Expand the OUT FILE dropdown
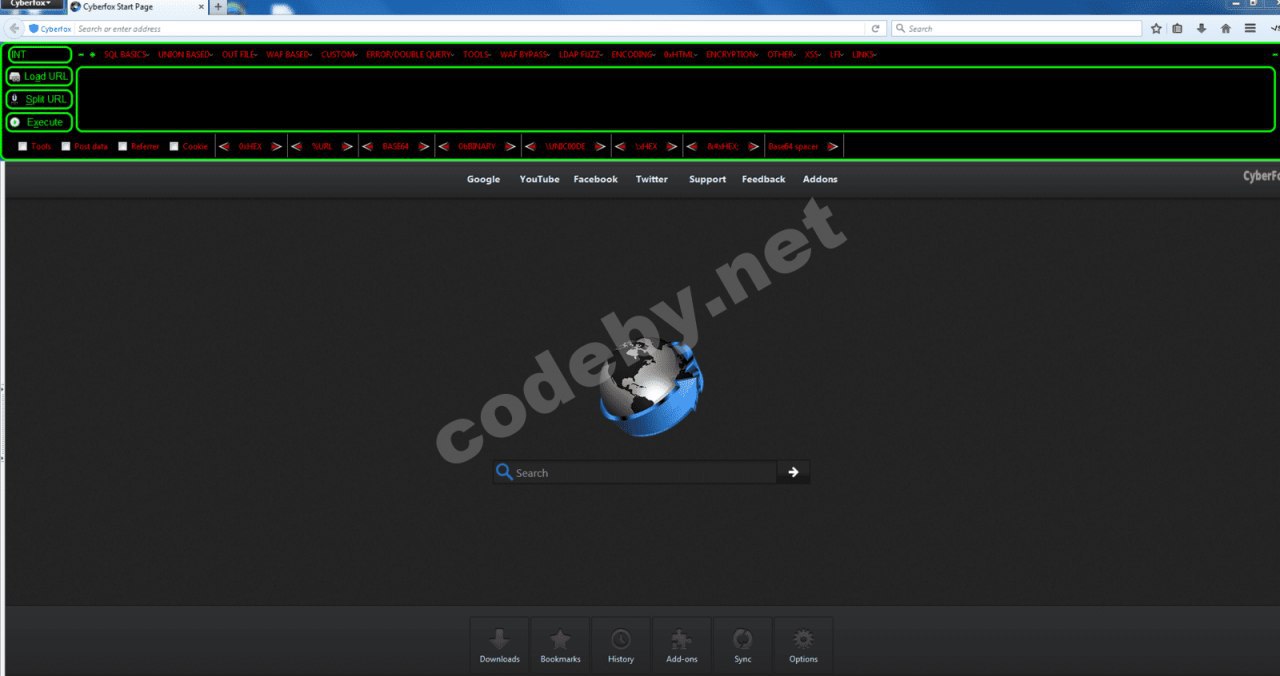 tap(239, 54)
